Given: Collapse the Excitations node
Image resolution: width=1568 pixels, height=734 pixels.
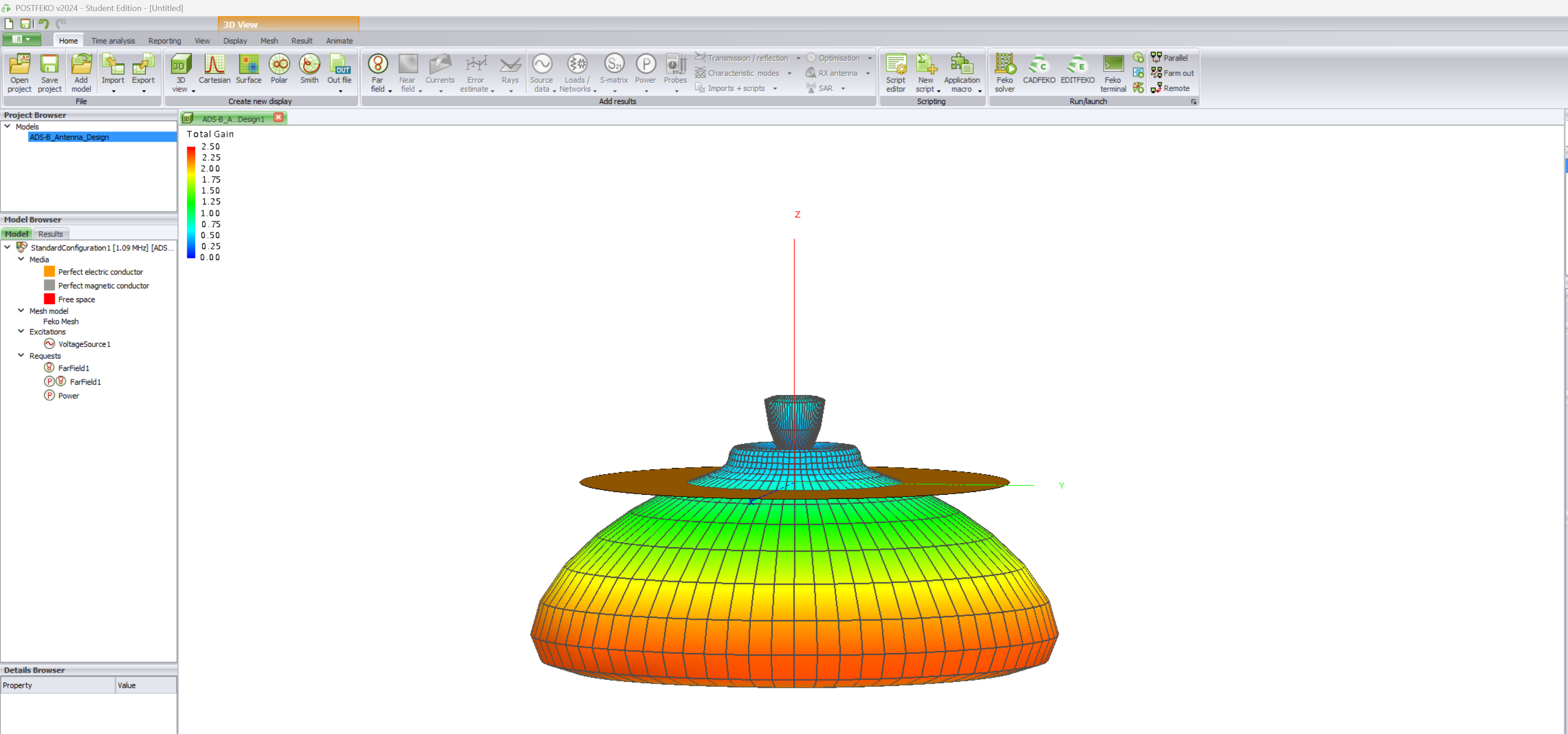Looking at the screenshot, I should [21, 331].
